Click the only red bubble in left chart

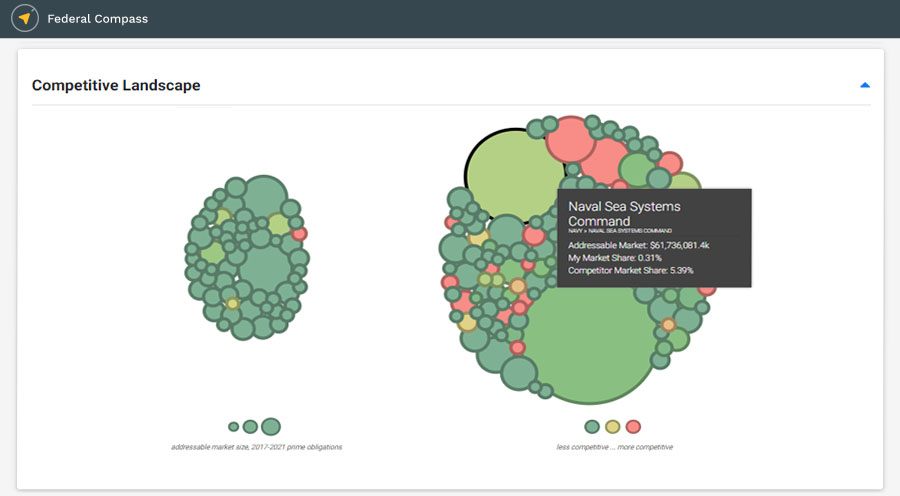pos(299,233)
